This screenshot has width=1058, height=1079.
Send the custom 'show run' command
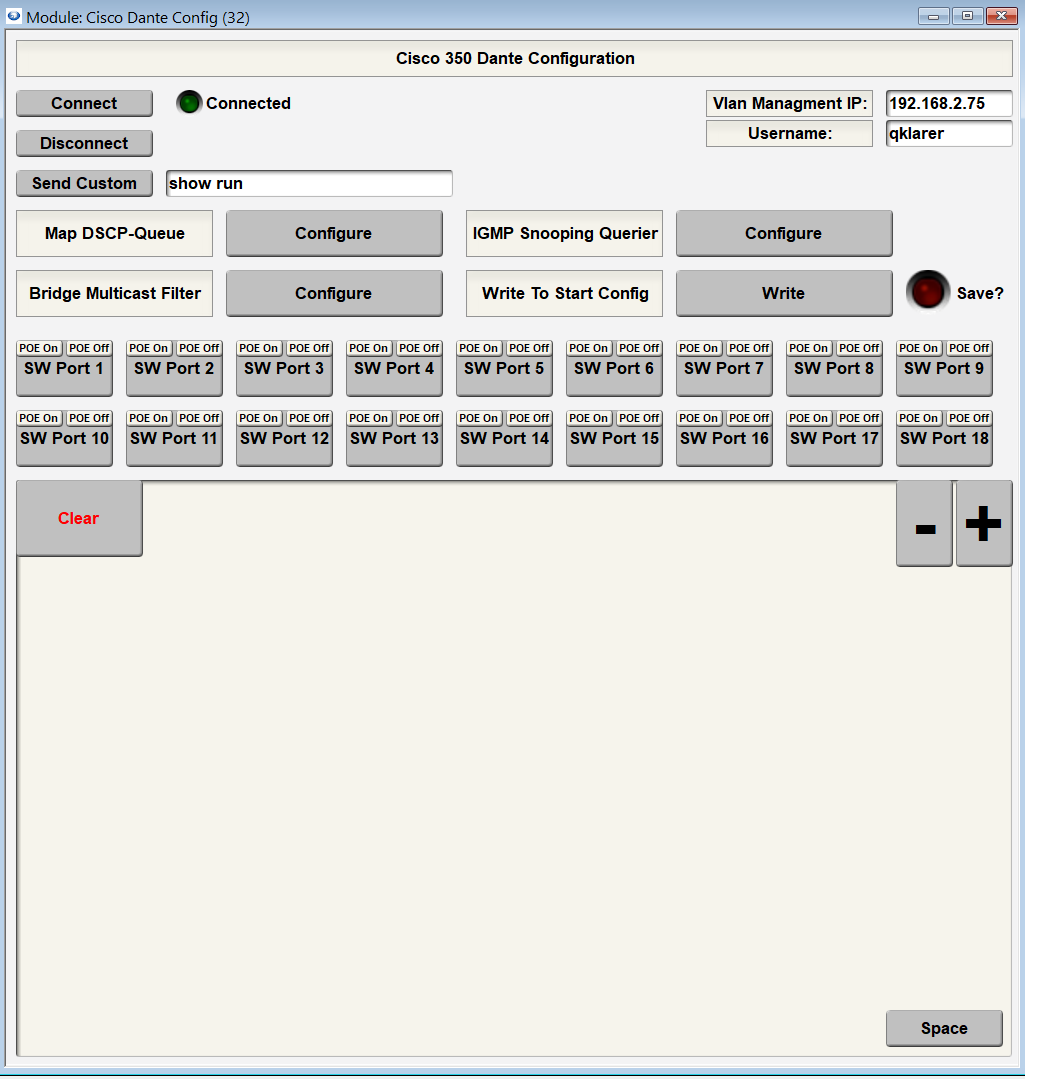click(84, 183)
